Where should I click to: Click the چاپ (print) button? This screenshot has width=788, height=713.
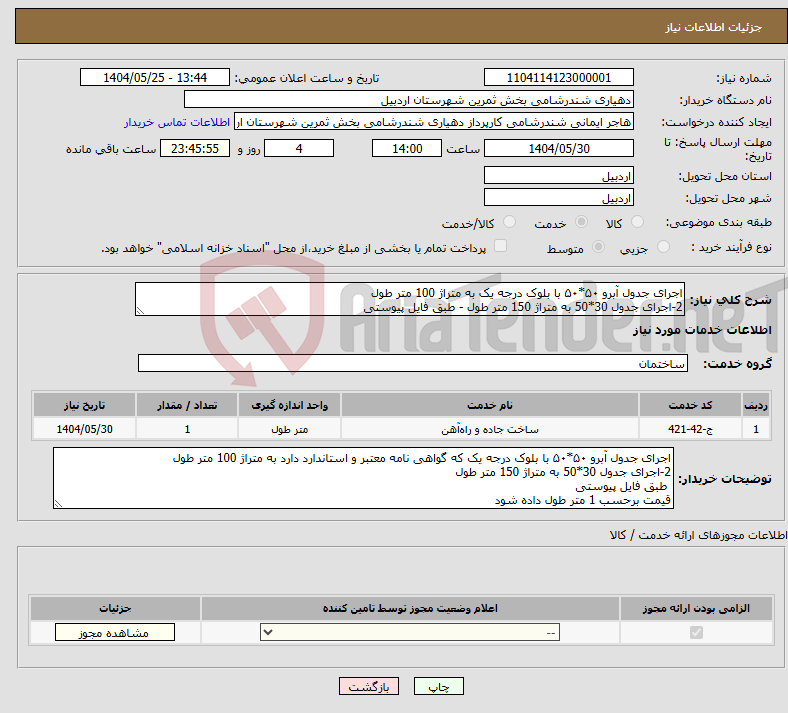click(438, 686)
